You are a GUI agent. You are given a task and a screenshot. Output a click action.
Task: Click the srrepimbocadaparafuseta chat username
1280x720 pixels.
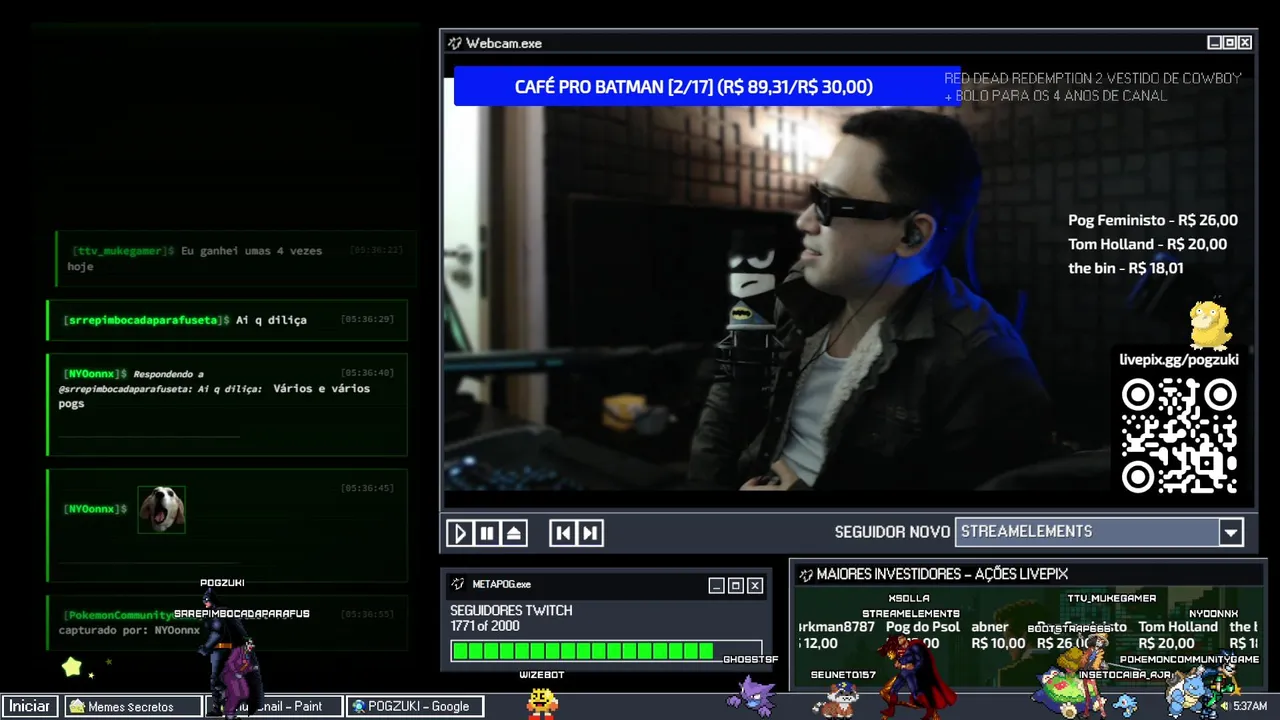click(x=145, y=320)
